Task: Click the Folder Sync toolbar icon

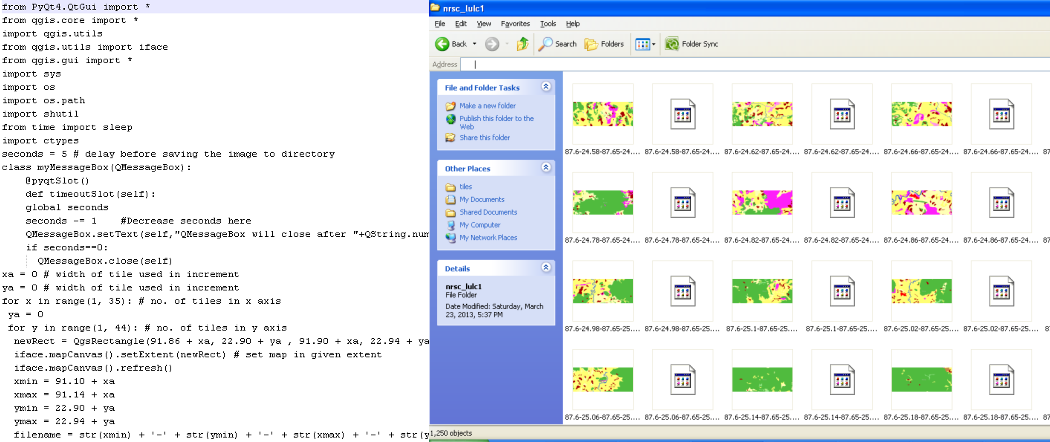Action: coord(690,44)
